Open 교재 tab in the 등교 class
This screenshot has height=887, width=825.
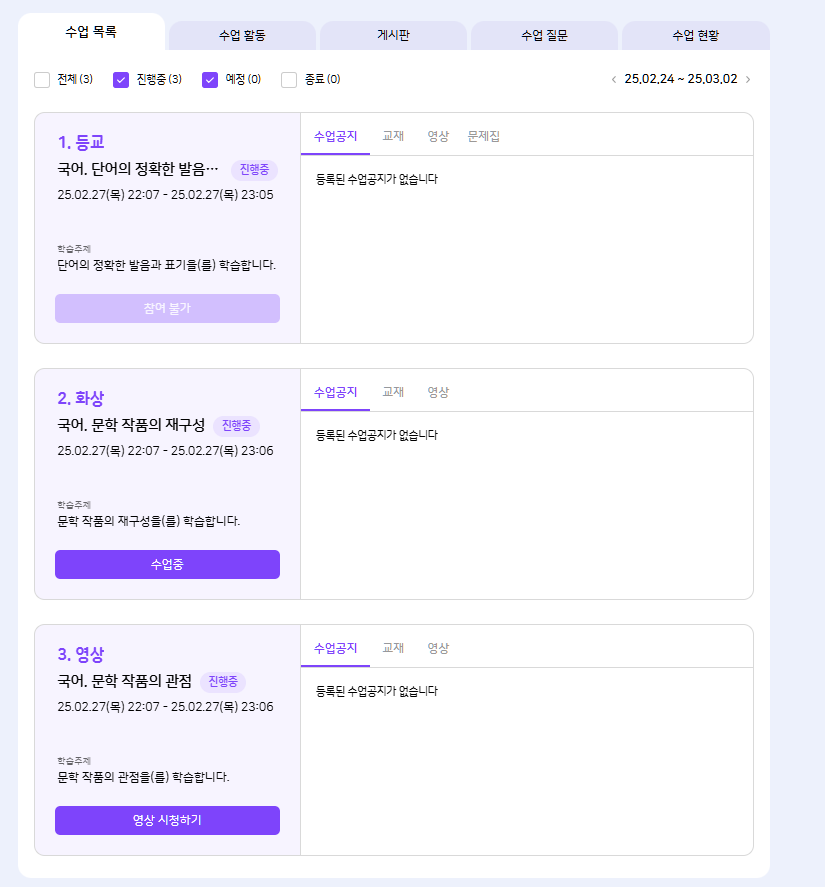[x=393, y=136]
